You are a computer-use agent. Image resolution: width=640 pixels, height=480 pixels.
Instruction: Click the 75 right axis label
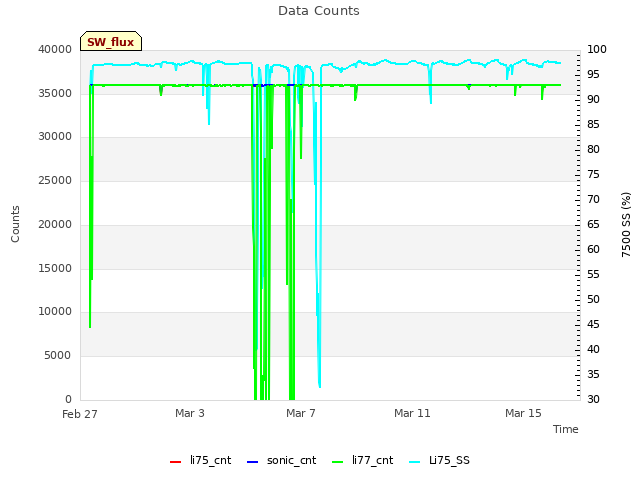point(593,174)
